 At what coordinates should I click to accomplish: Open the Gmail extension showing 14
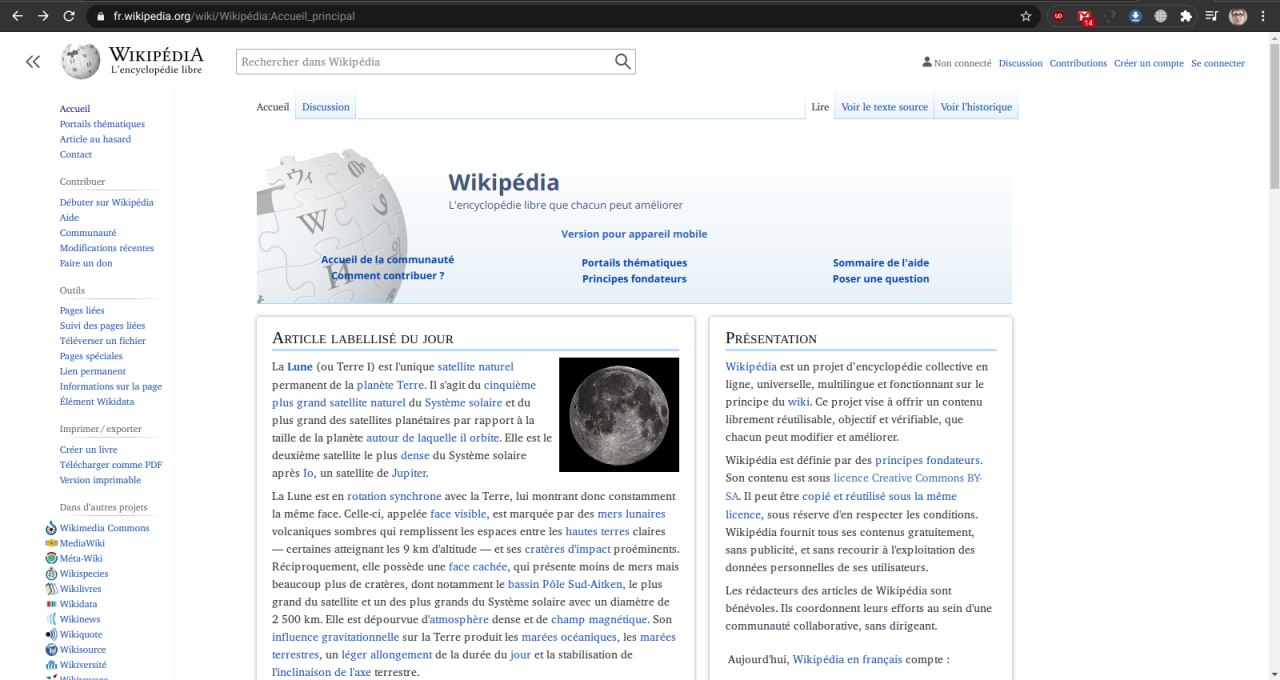tap(1086, 17)
